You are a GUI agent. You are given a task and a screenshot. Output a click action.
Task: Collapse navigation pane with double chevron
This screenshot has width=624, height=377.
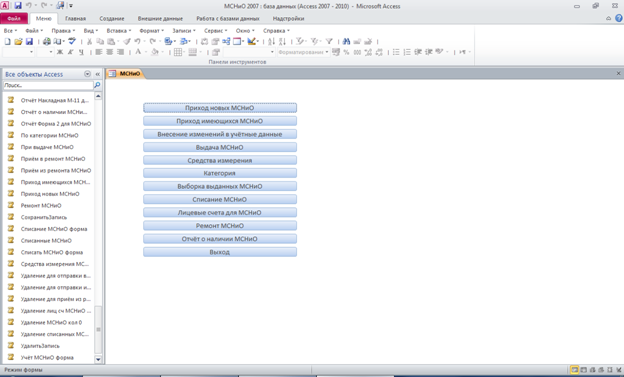(x=98, y=74)
